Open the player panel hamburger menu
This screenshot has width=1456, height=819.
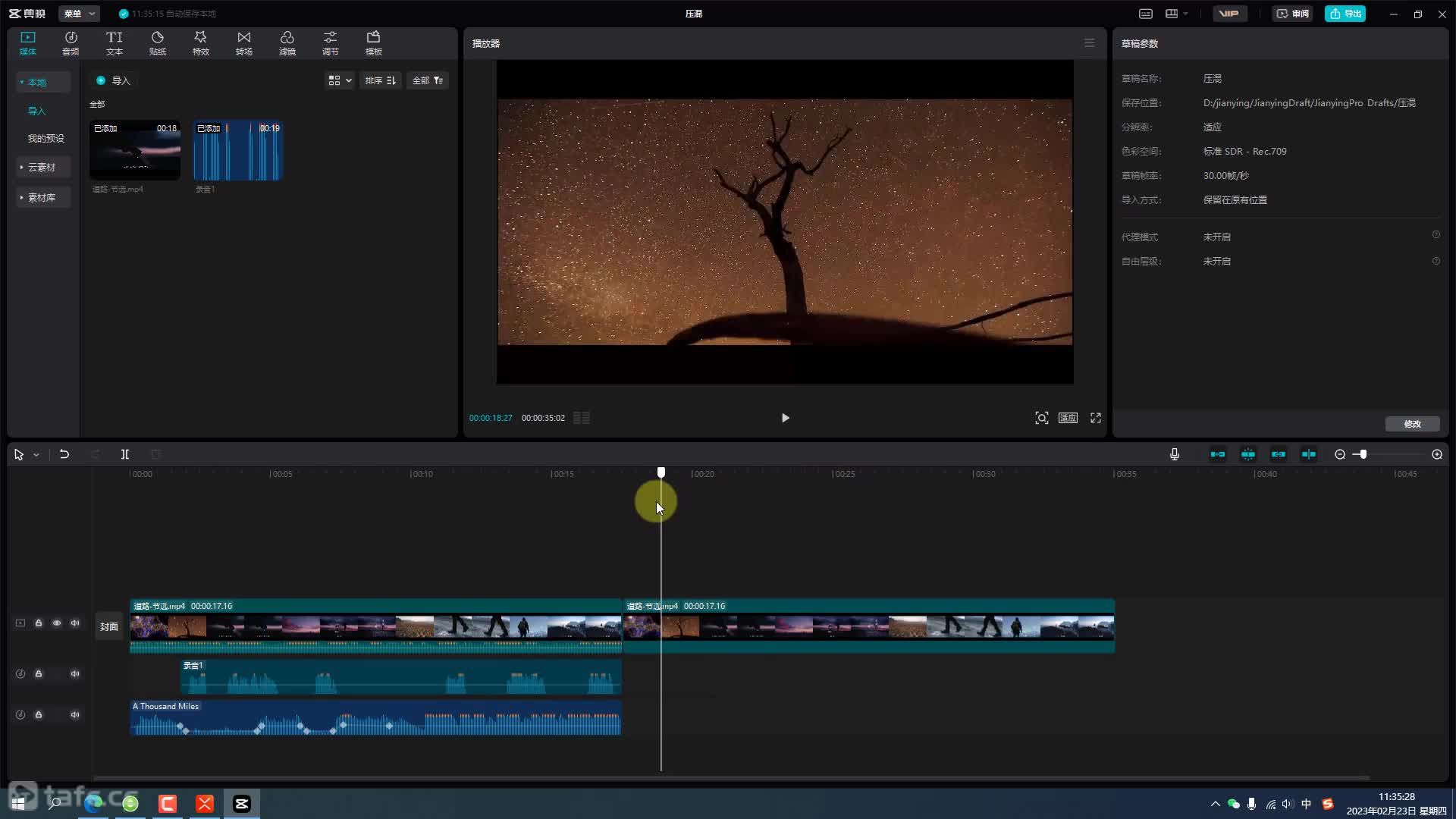1089,43
